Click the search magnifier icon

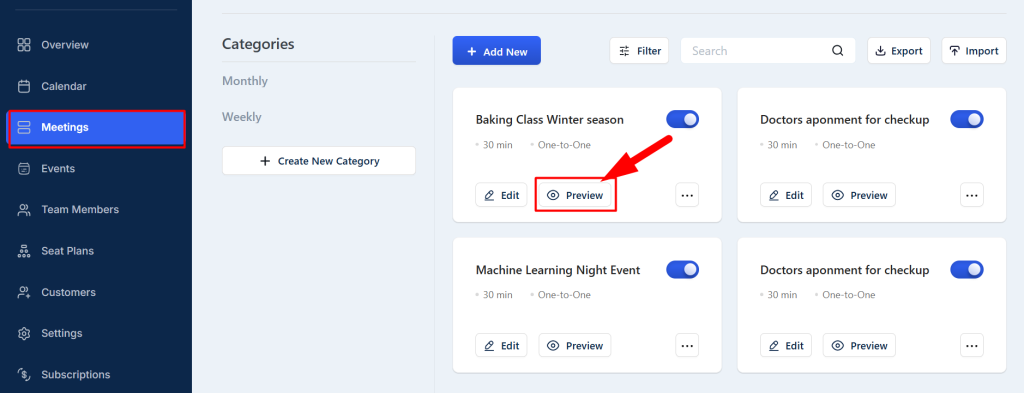coord(838,51)
